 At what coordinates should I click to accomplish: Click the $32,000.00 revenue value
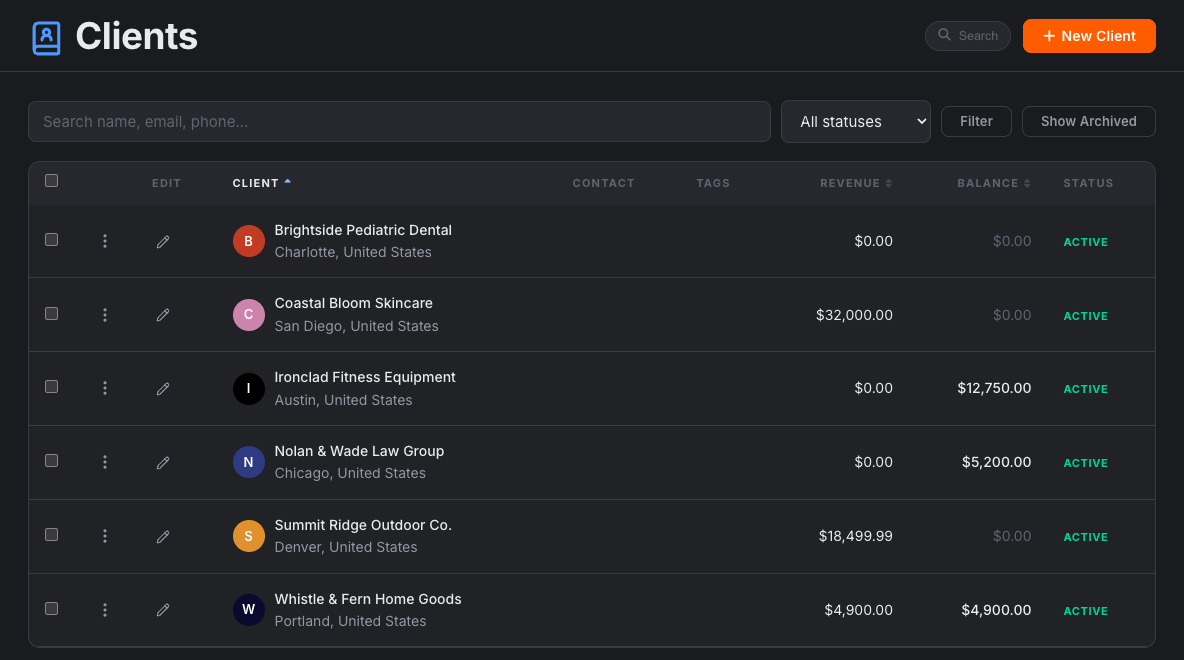pyautogui.click(x=854, y=315)
